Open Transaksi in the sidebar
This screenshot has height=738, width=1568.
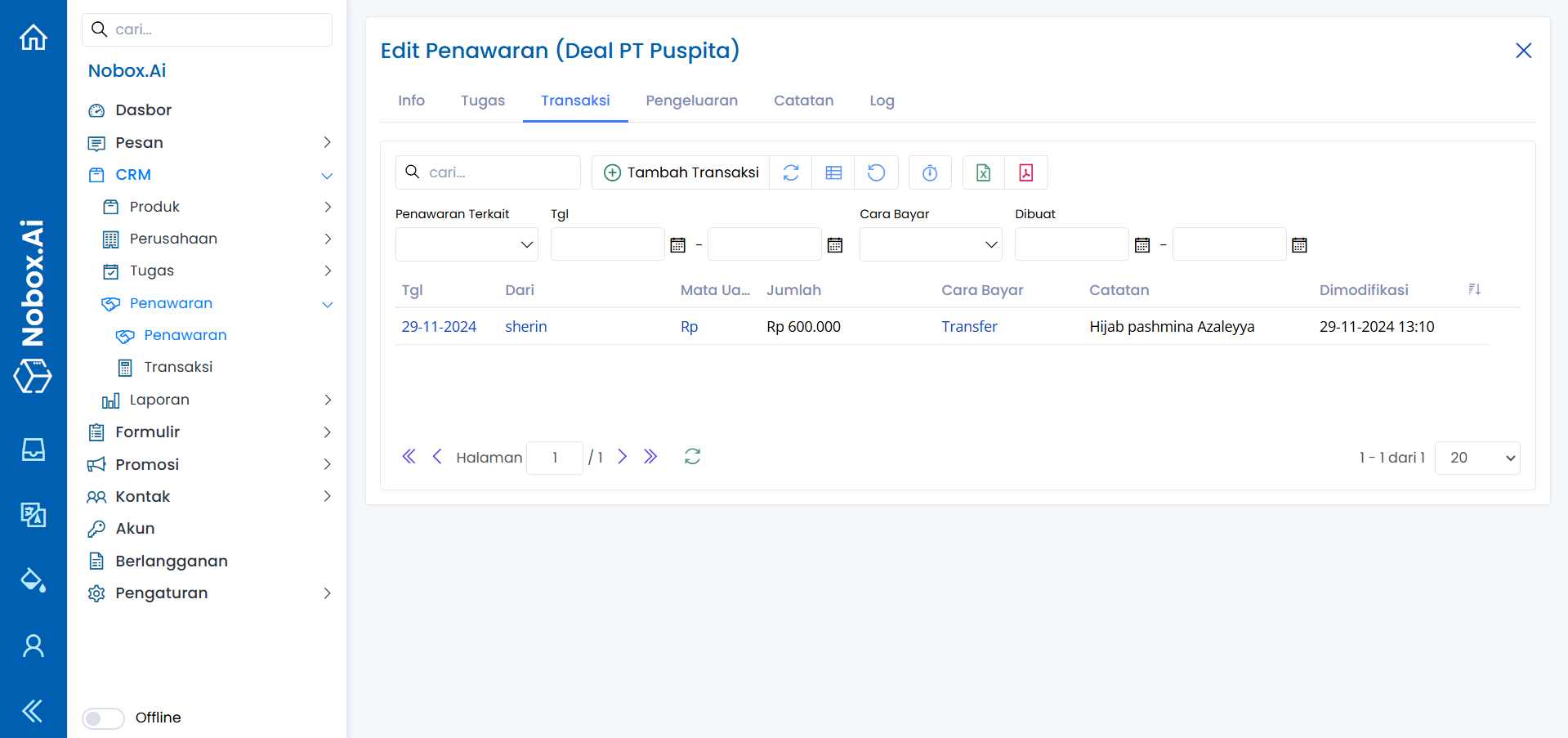pyautogui.click(x=178, y=368)
